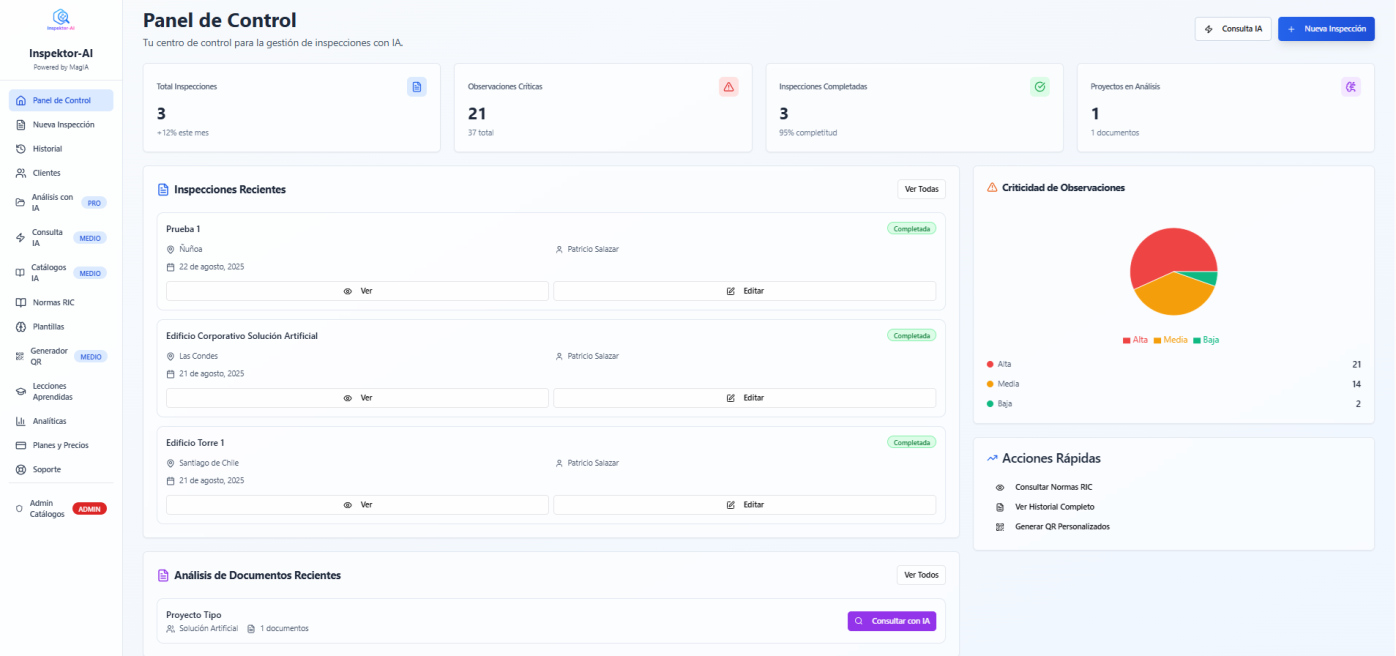The height and width of the screenshot is (656, 1396).
Task: Click the Observaciones Críticas warning icon
Action: click(728, 87)
